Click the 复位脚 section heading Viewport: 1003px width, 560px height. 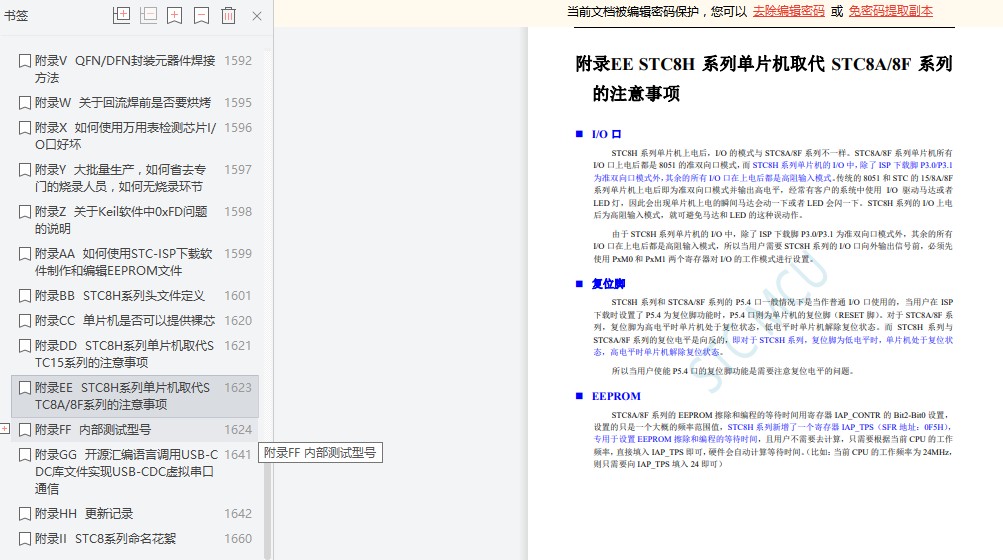pos(608,284)
